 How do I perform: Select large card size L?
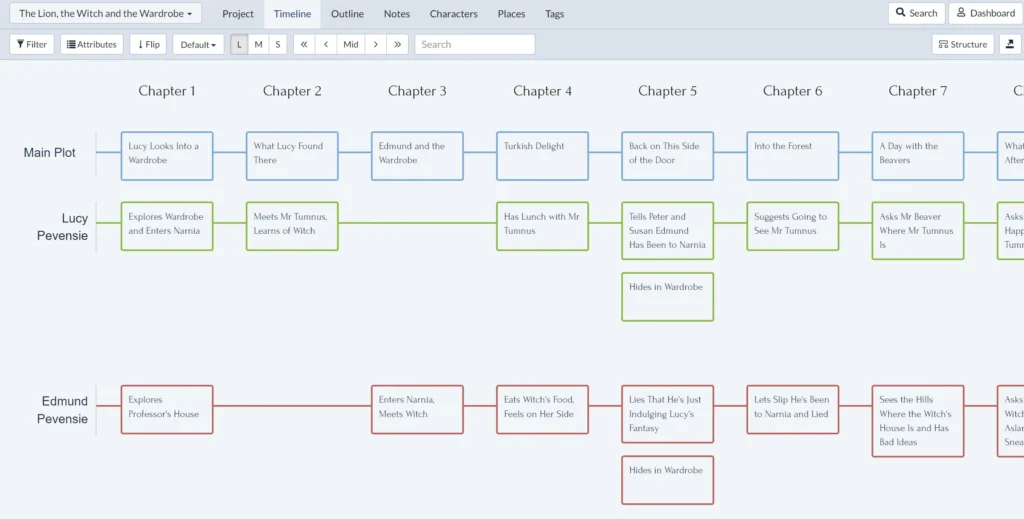point(239,44)
